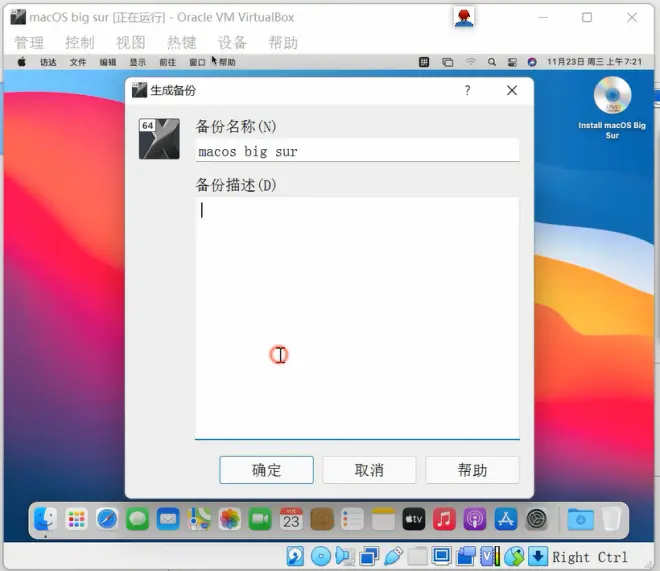Screen dimensions: 660x571
Task: Open the 窗口 menu in macOS menu bar
Action: click(x=197, y=62)
